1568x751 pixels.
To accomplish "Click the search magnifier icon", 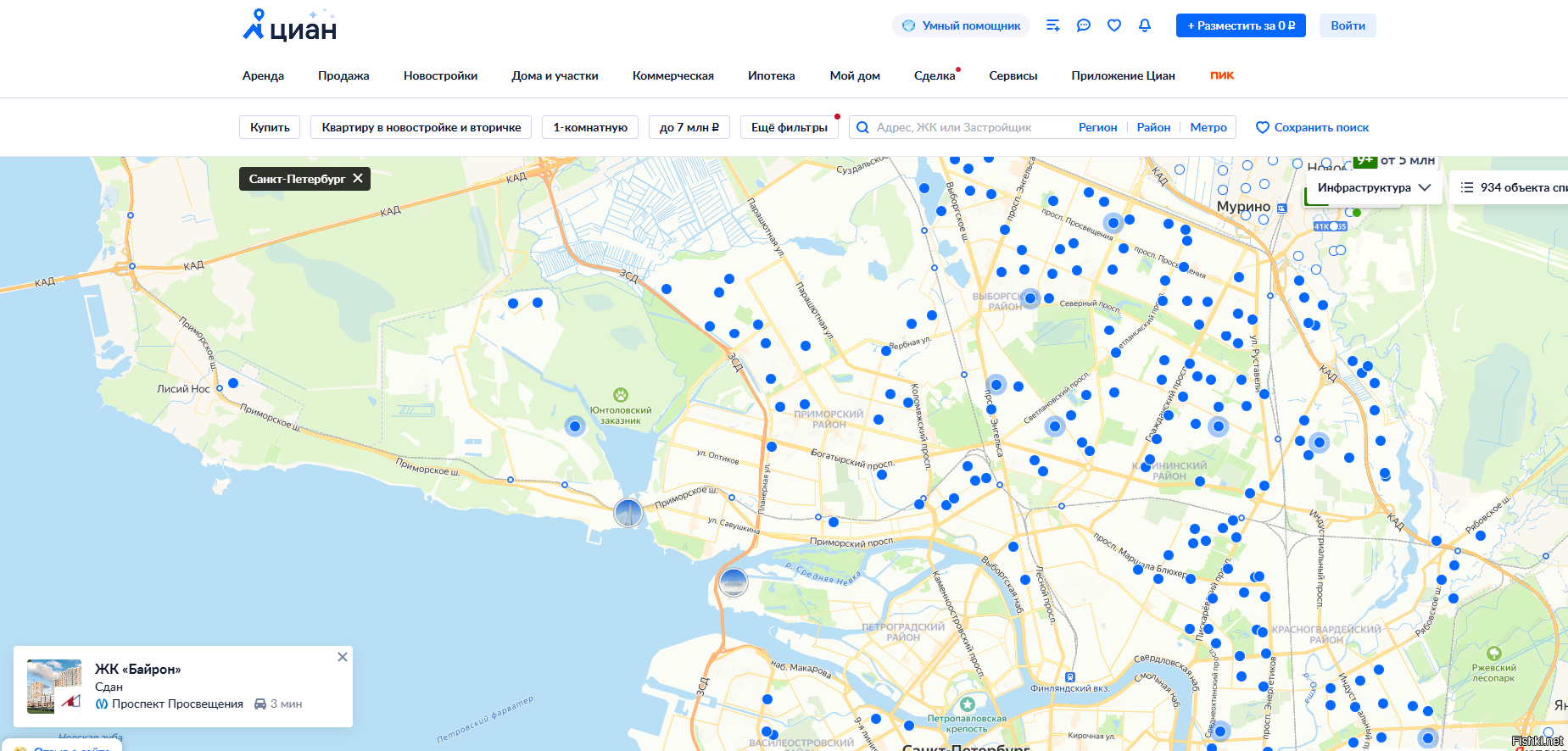I will tap(862, 127).
